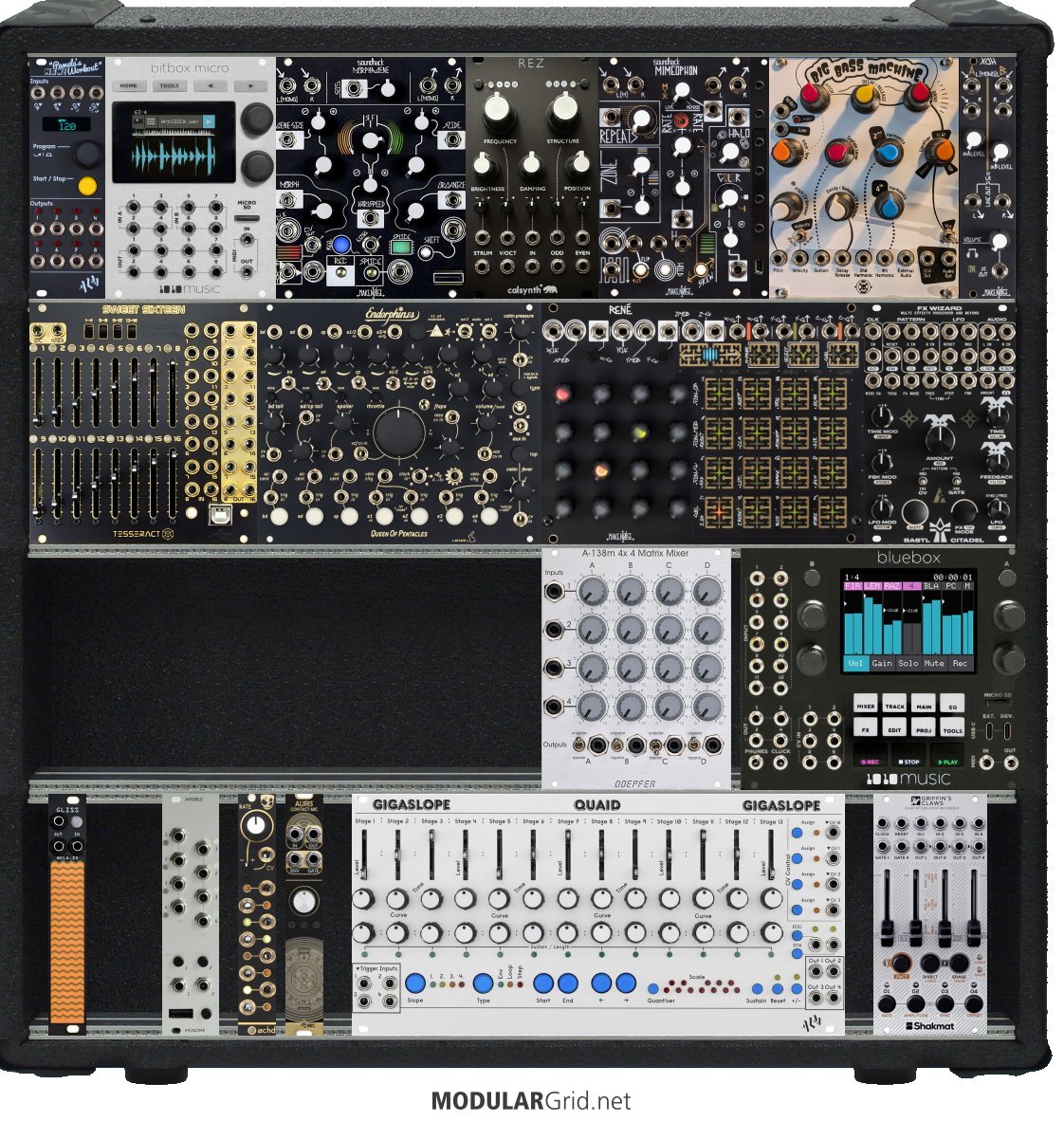Click the Slope button on Quaid Gigaslope
Viewport: 1064px width, 1121px height.
pos(415,983)
